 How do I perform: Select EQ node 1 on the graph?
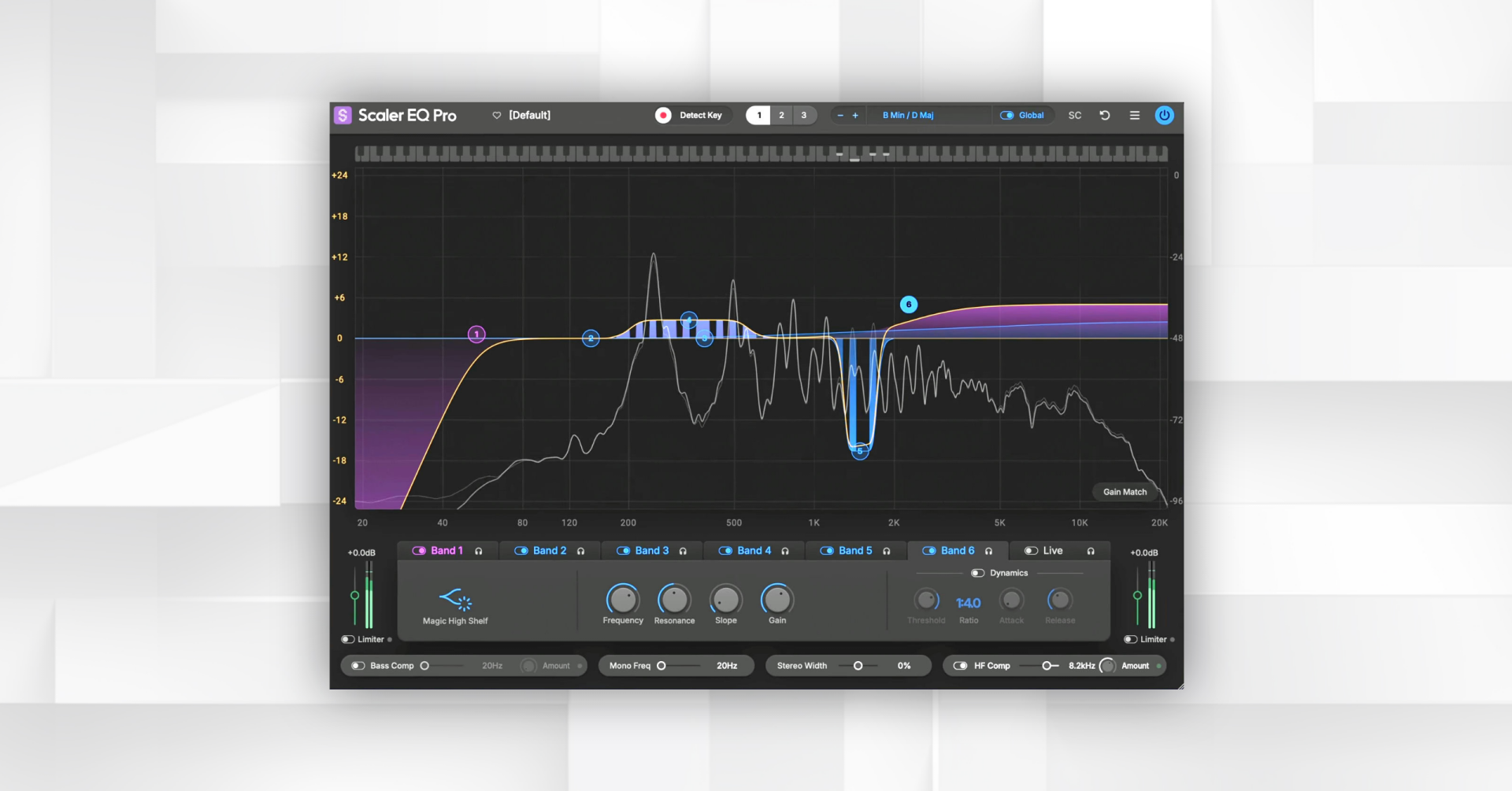click(476, 335)
